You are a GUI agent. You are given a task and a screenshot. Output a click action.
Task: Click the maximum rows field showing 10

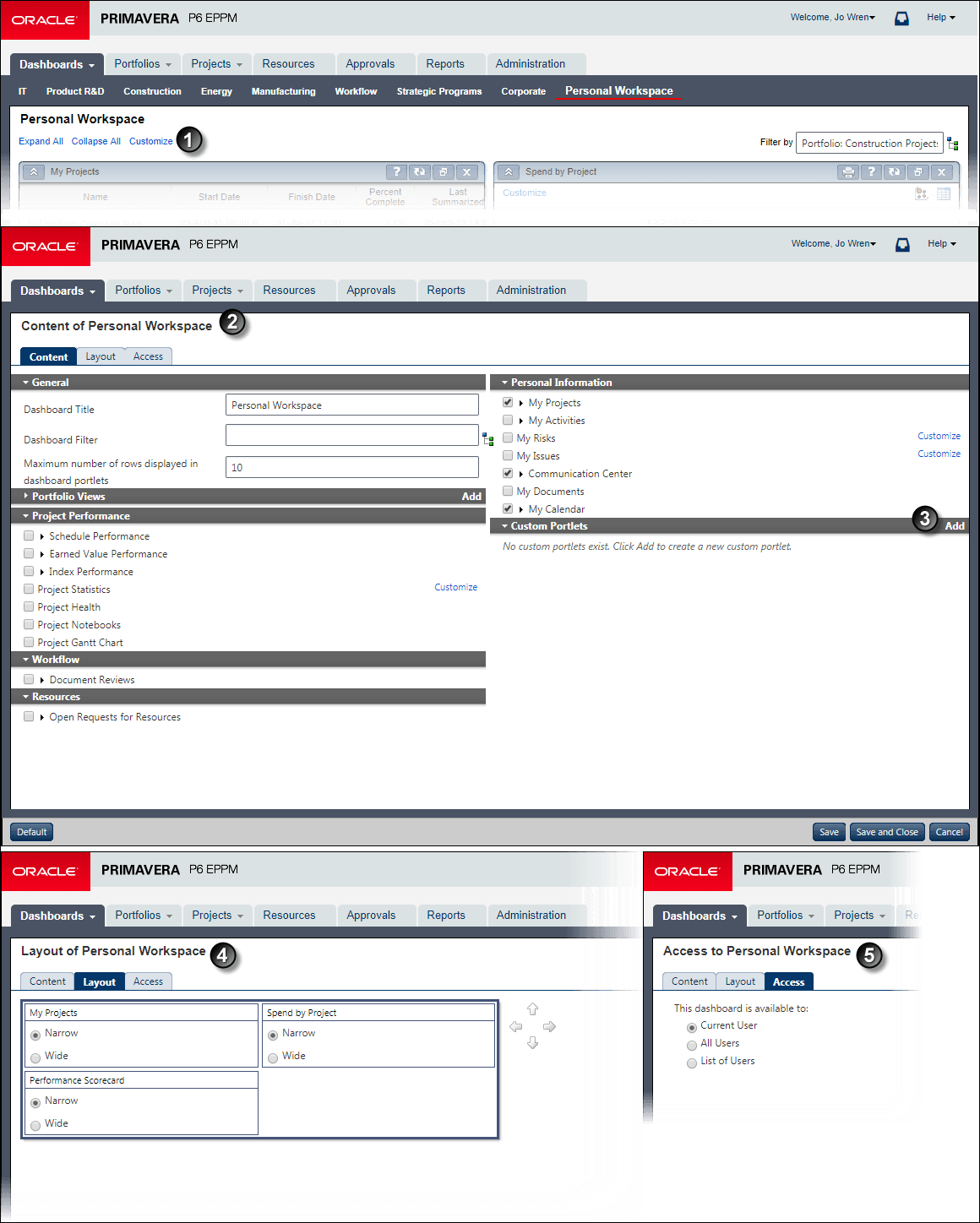[352, 467]
